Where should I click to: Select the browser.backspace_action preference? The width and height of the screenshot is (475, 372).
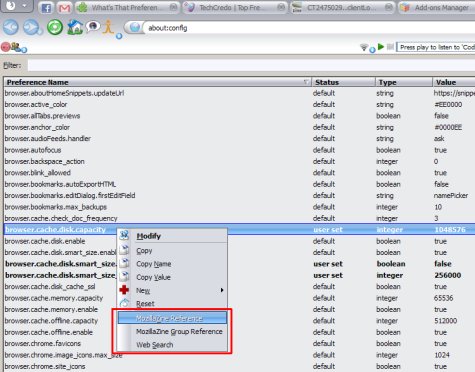tap(239, 161)
